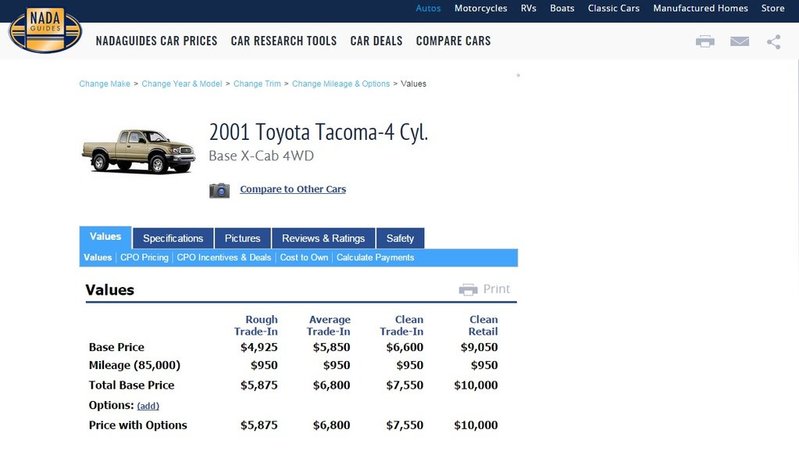Switch to Reviews & Ratings tab
This screenshot has height=455, width=799.
coord(324,238)
